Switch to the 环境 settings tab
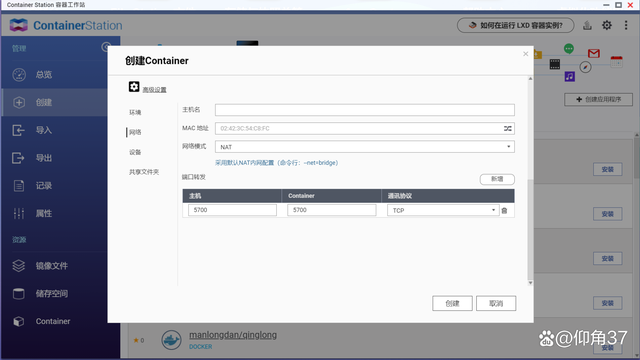The image size is (640, 360). 135,112
